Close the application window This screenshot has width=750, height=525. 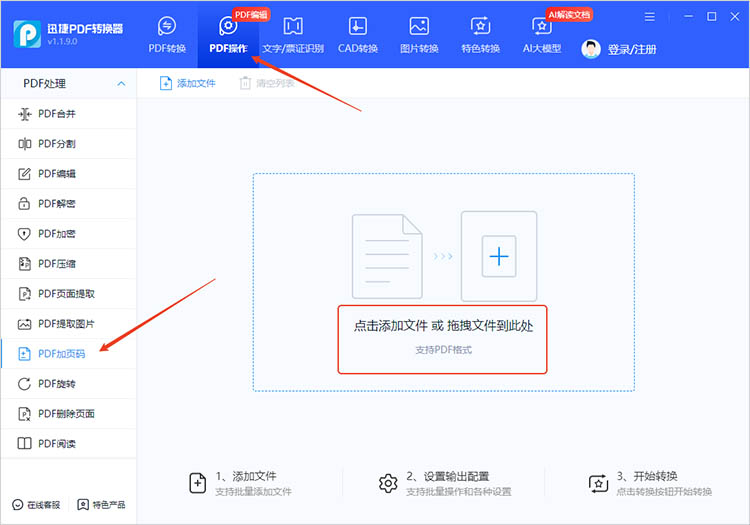735,17
